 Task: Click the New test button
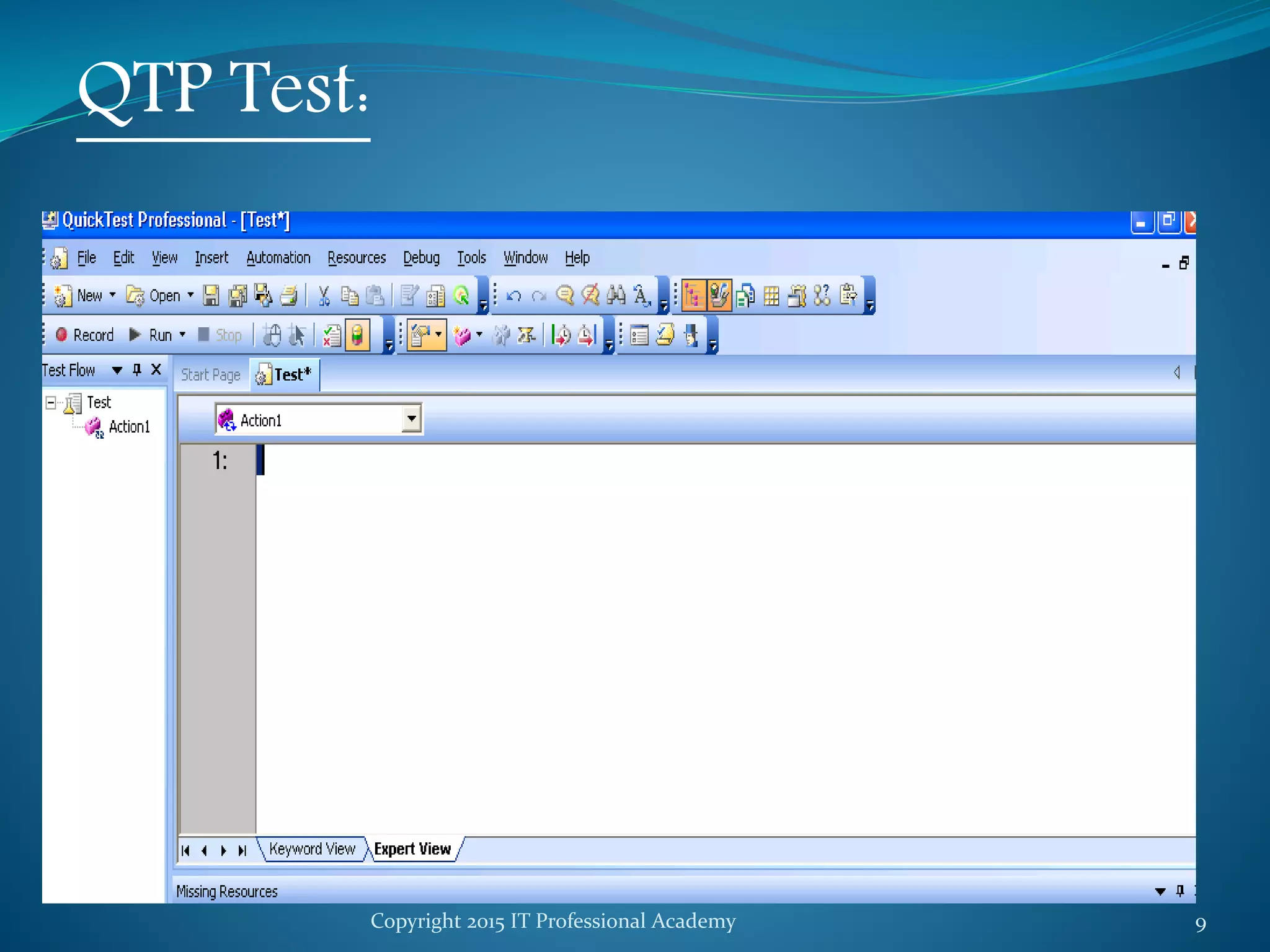point(78,296)
